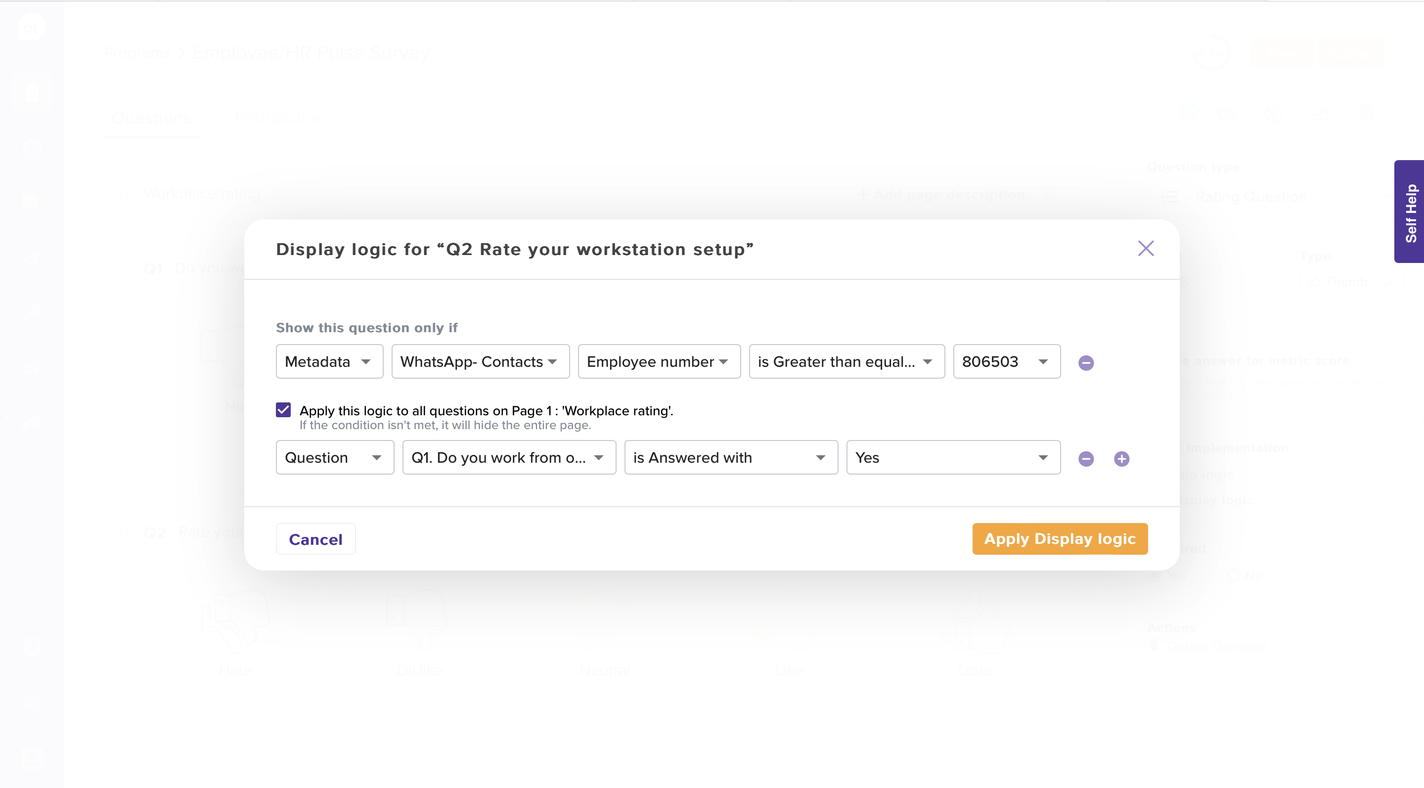The image size is (1424, 788).
Task: Click Apply Display logic button
Action: click(1059, 539)
